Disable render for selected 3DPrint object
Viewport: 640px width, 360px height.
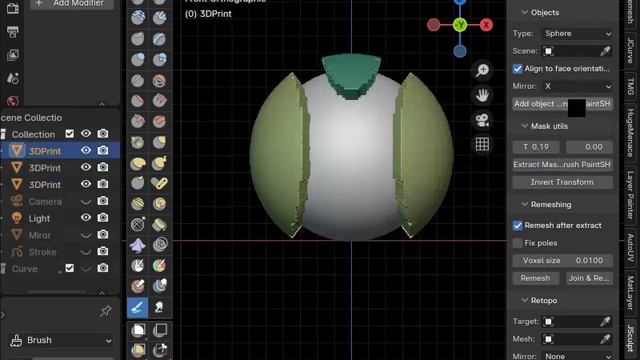[103, 150]
